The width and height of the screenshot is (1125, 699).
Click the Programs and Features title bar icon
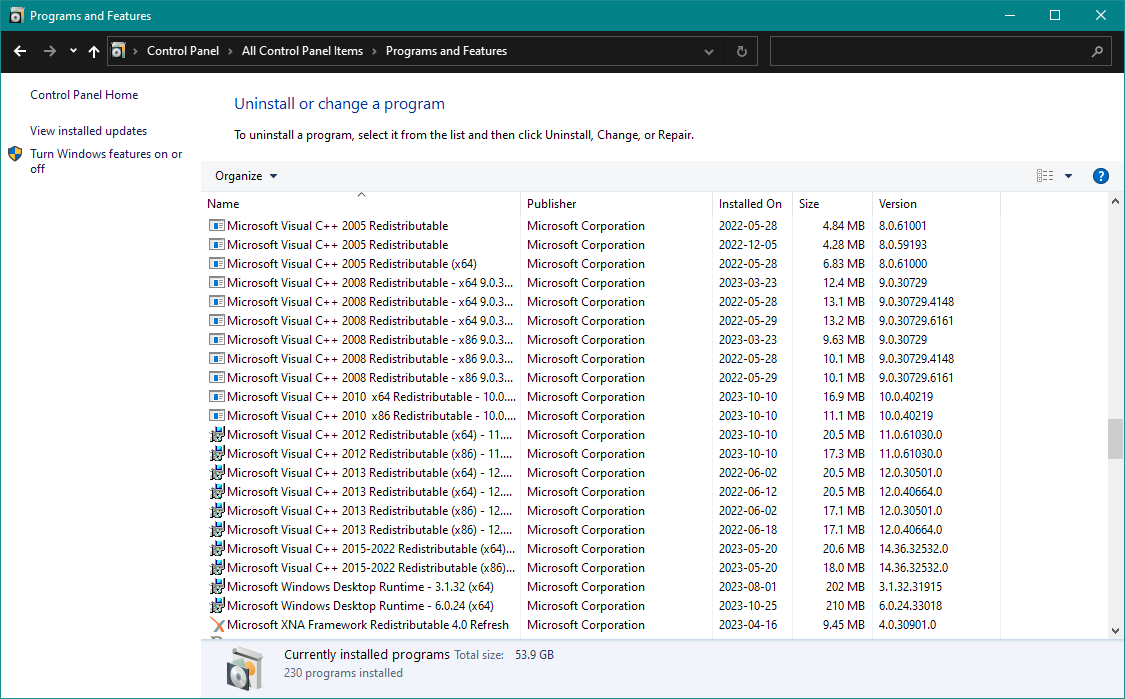coord(16,15)
